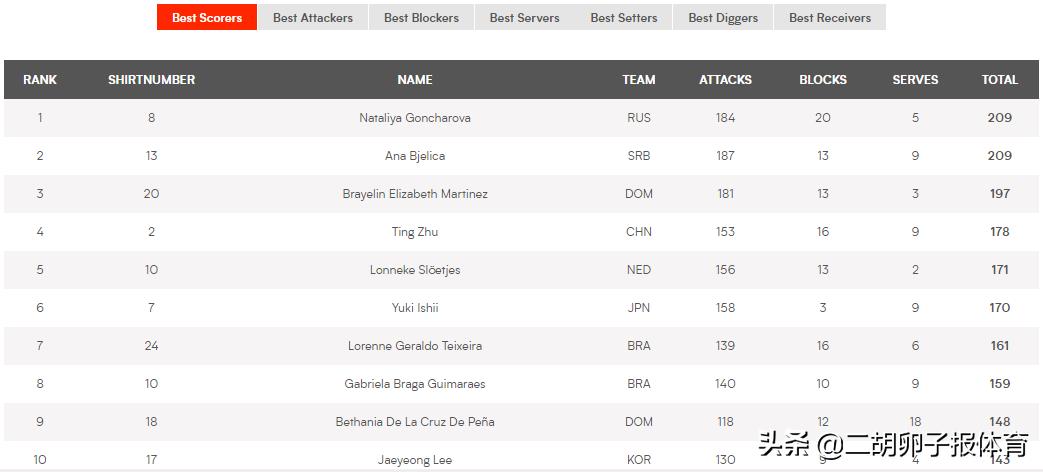Click on Ting Zhu's name
Image resolution: width=1043 pixels, height=472 pixels.
pos(415,231)
